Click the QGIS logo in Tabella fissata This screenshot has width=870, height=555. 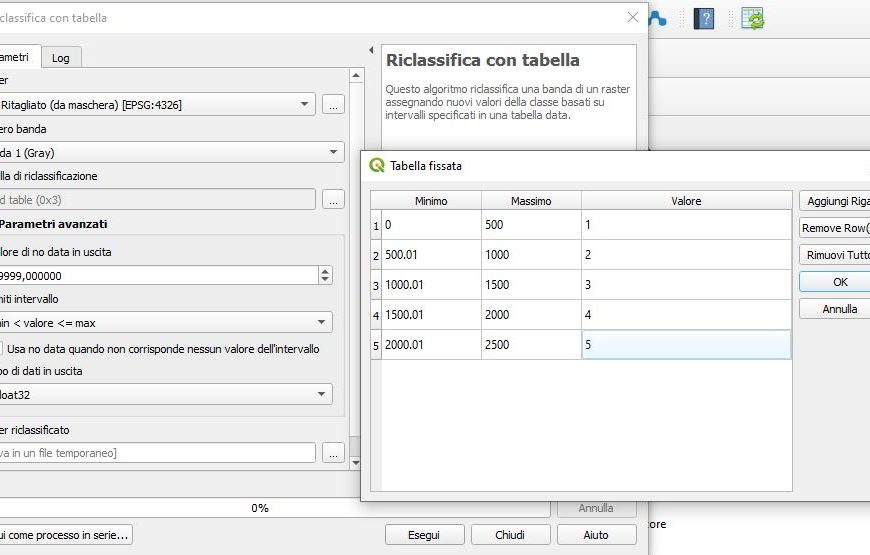[377, 165]
